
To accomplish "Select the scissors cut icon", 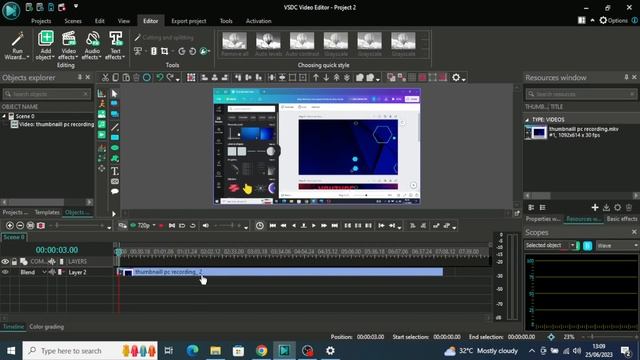I will pos(105,78).
